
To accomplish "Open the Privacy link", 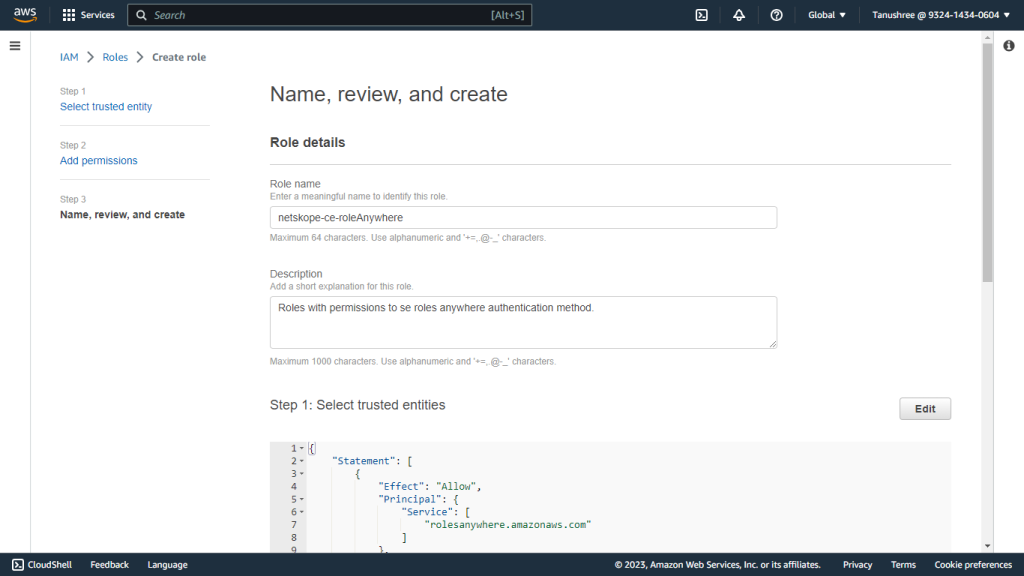I will tap(857, 565).
